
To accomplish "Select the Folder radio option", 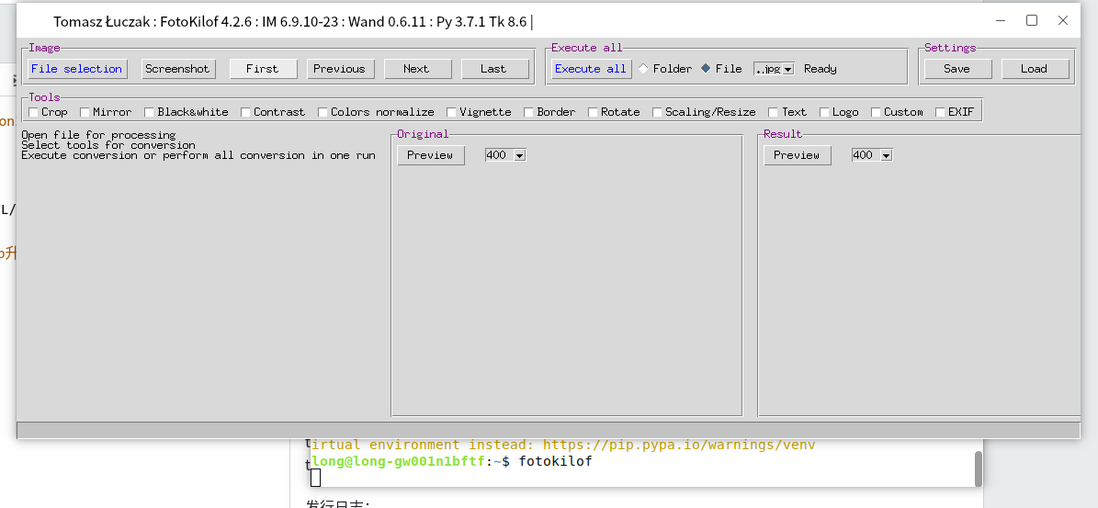I will coord(665,69).
